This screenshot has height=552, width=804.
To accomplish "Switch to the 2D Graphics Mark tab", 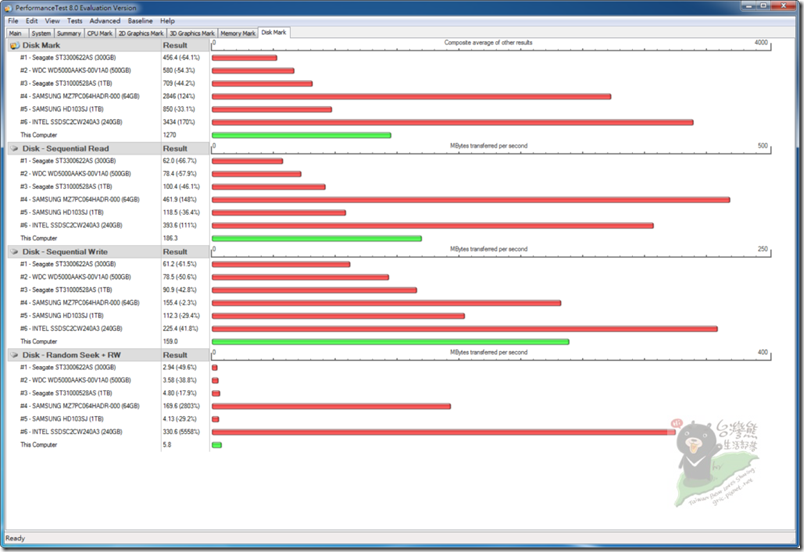I will click(x=141, y=33).
